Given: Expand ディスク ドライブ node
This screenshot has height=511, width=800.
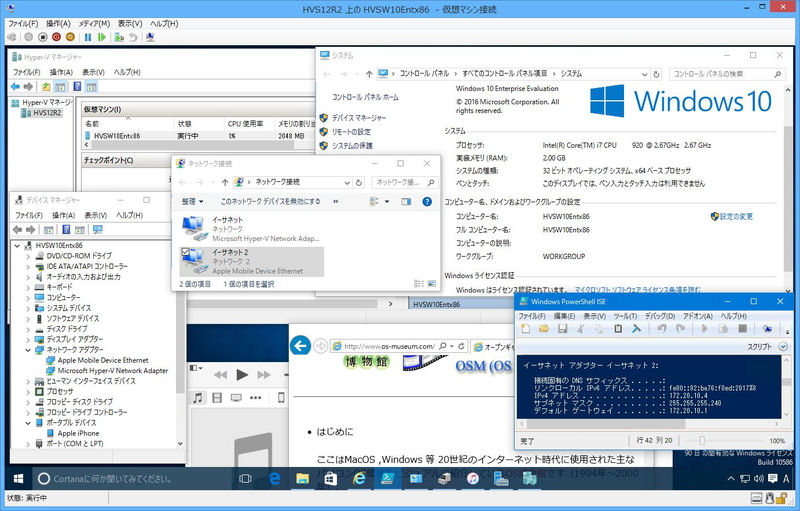Looking at the screenshot, I should click(28, 329).
